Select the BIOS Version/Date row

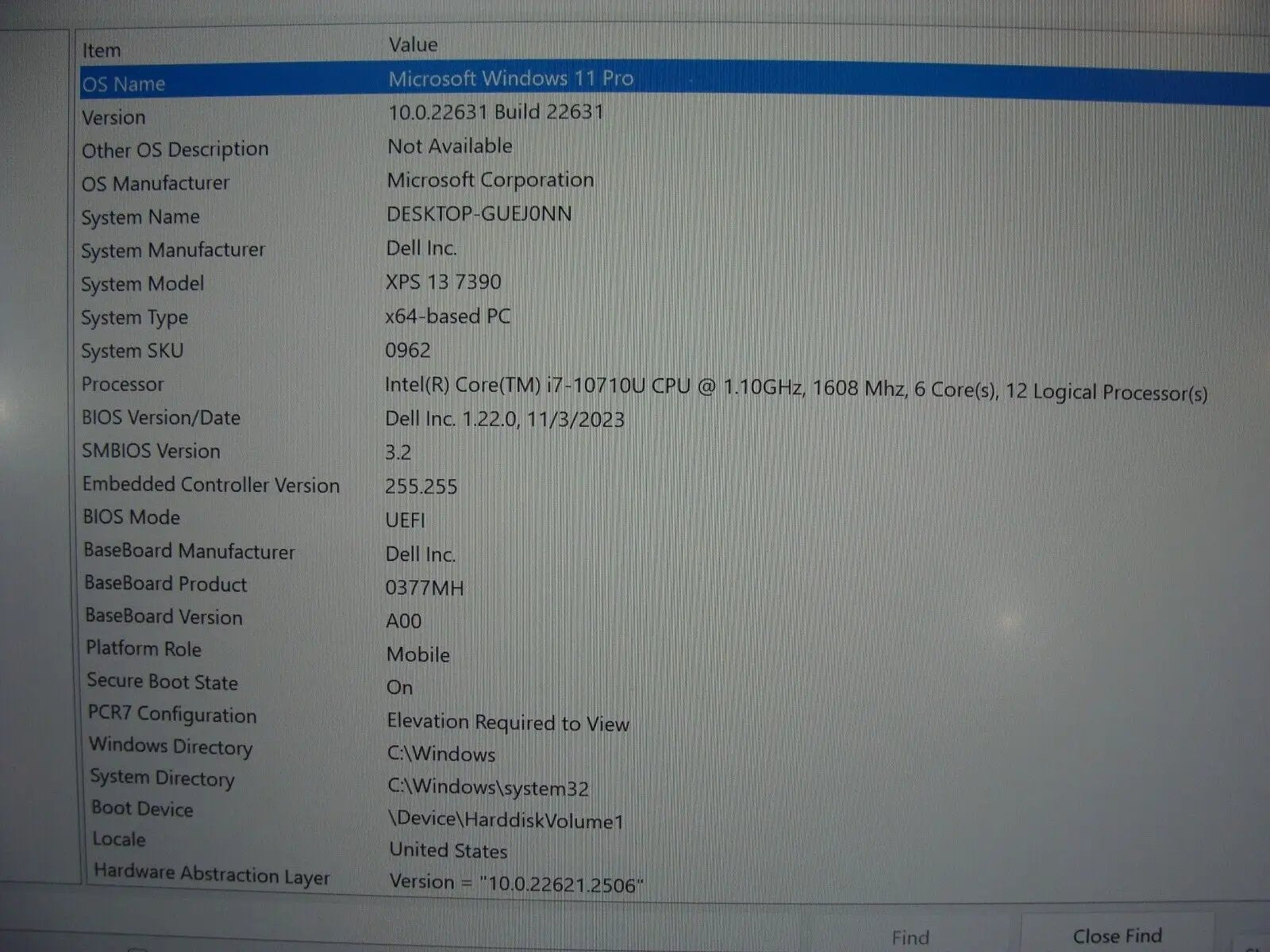coord(675,418)
